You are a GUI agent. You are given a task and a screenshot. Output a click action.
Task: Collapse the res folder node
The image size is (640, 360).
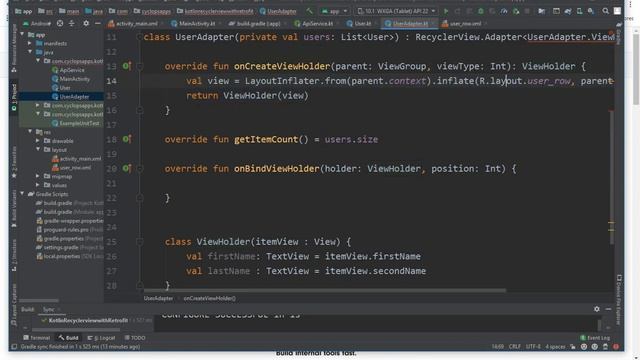pyautogui.click(x=30, y=132)
